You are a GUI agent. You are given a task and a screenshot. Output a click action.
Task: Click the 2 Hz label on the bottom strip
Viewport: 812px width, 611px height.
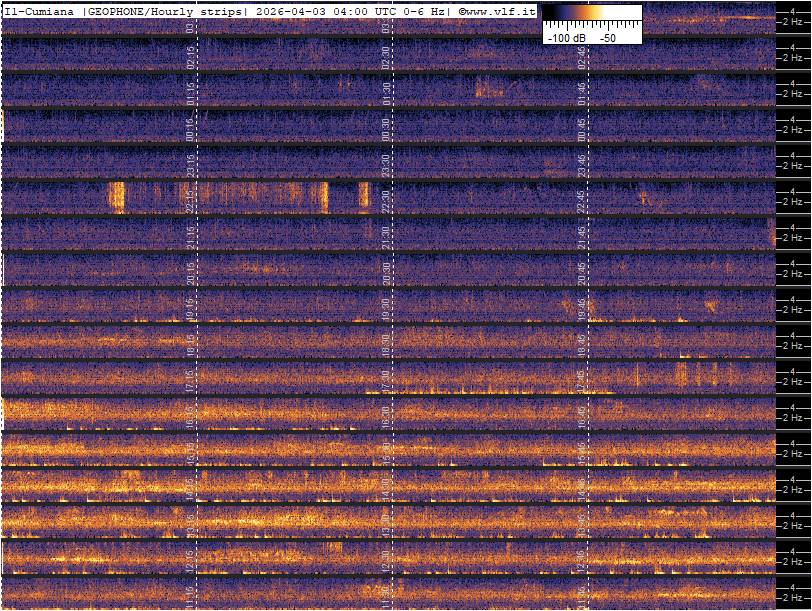(x=792, y=597)
